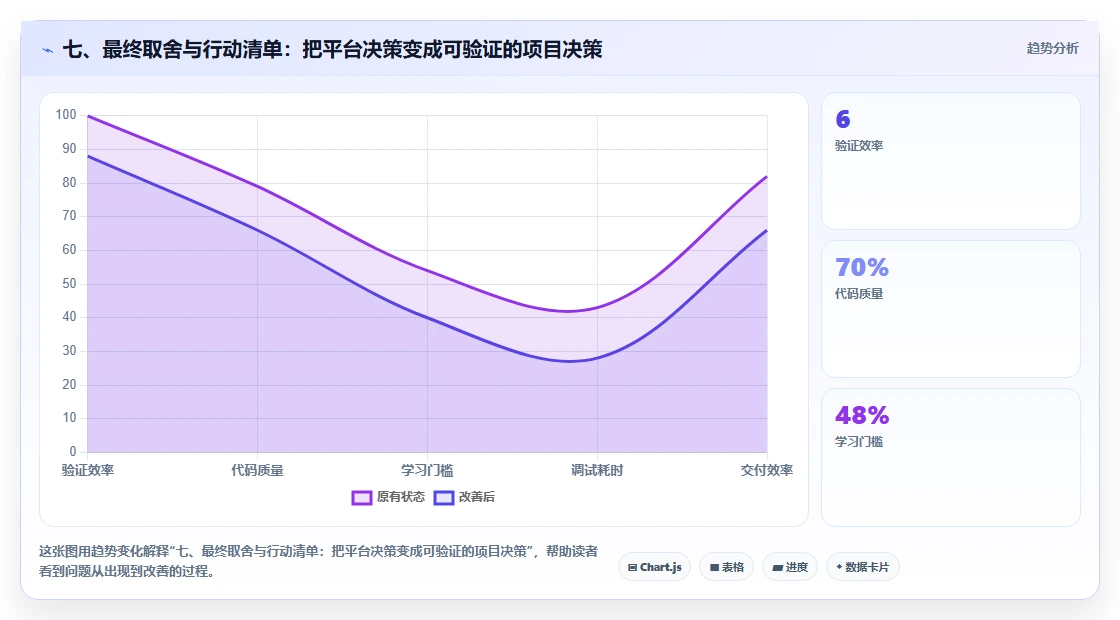
Task: Select the 数据卡片 tag
Action: coord(863,567)
